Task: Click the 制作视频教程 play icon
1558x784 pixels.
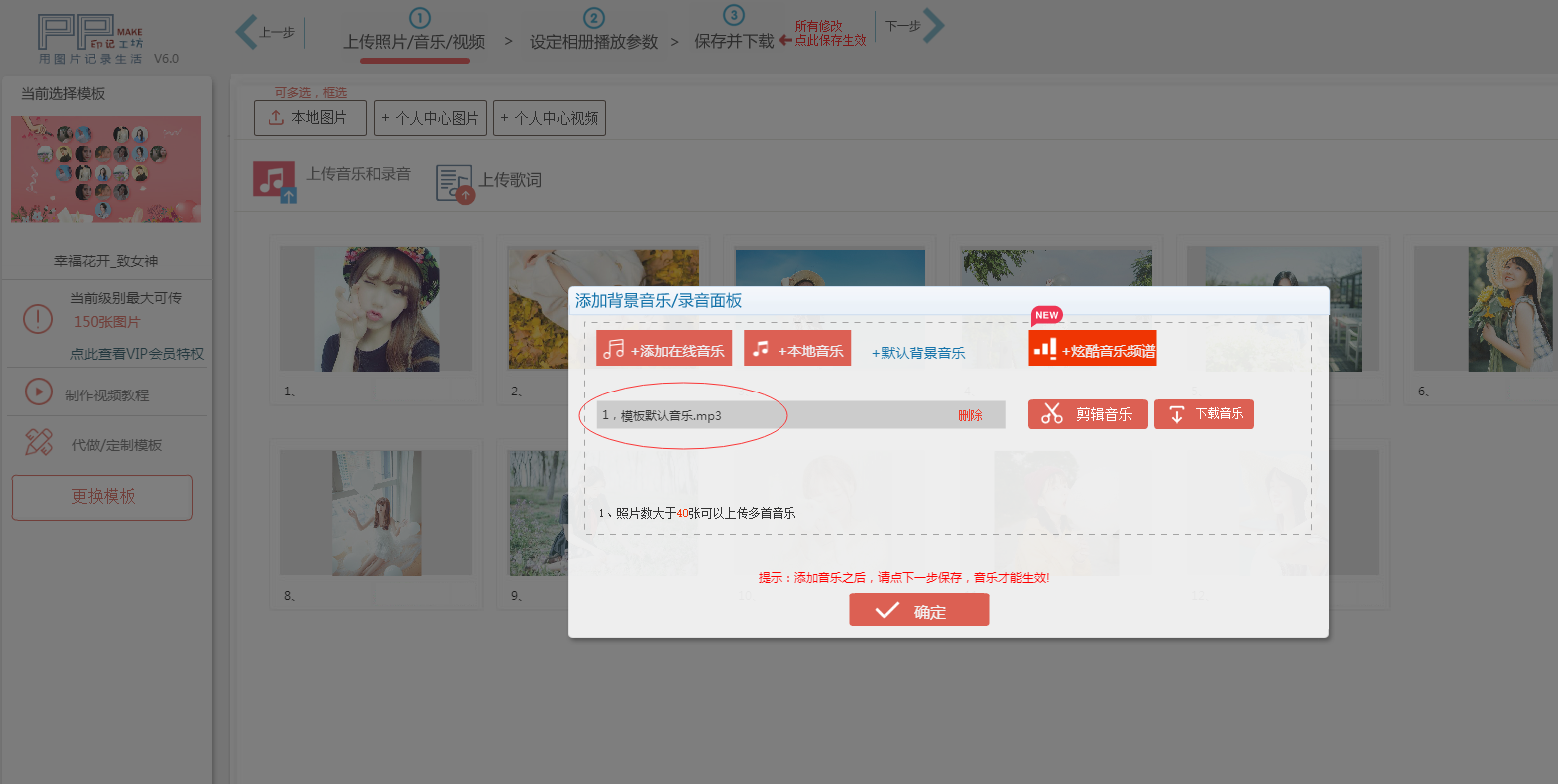Action: [x=38, y=392]
